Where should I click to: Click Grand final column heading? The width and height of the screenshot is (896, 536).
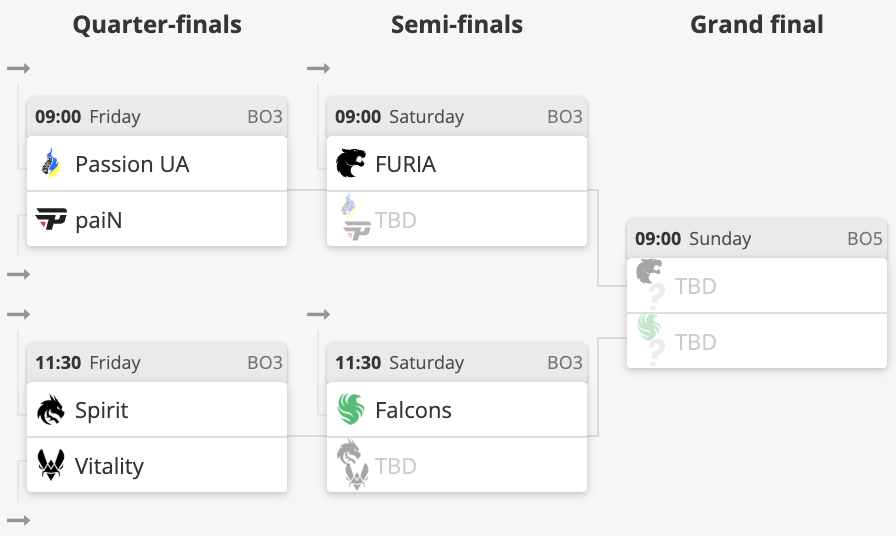click(757, 25)
